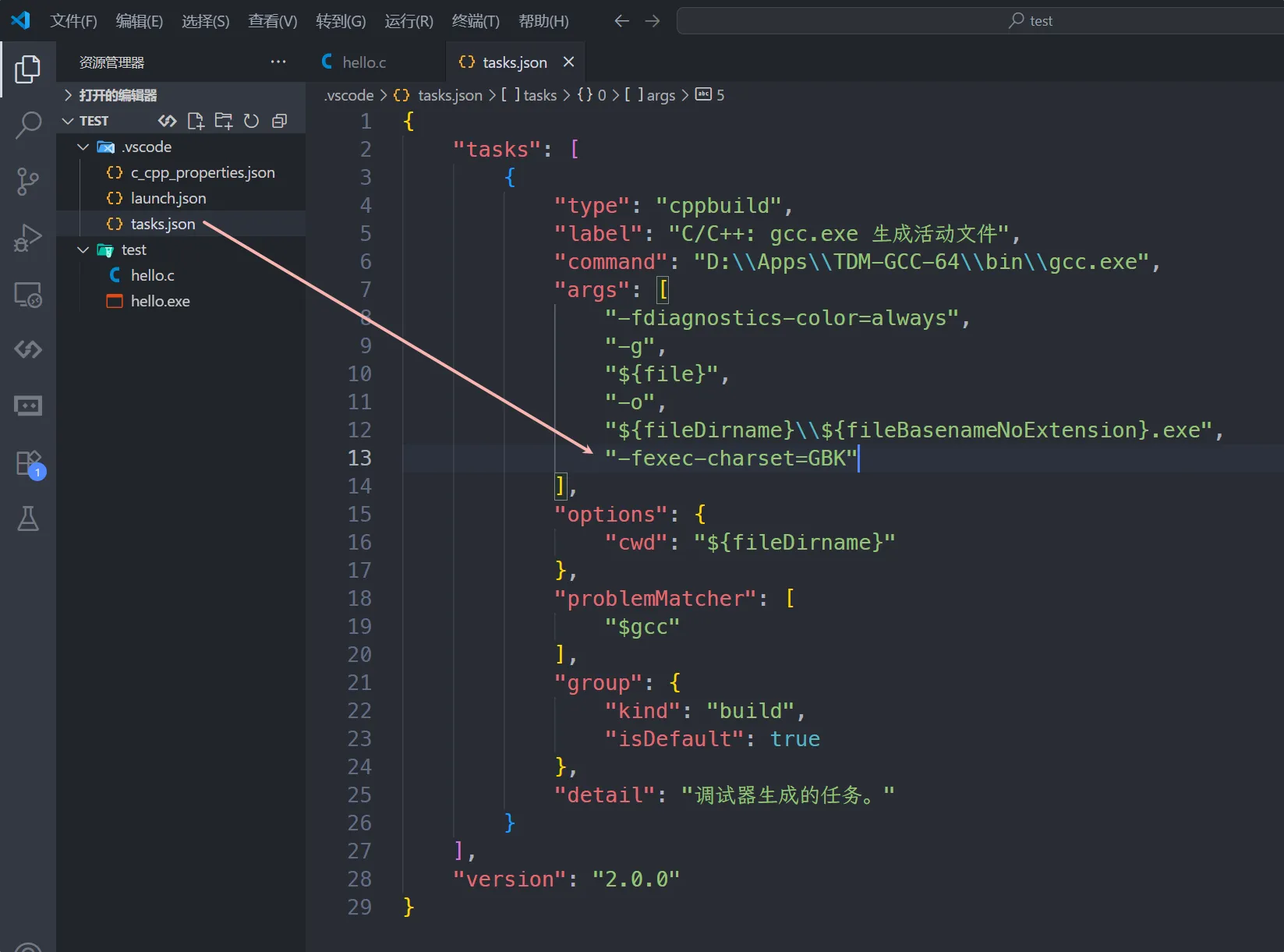Click the New File icon in explorer
The image size is (1284, 952).
pyautogui.click(x=196, y=121)
